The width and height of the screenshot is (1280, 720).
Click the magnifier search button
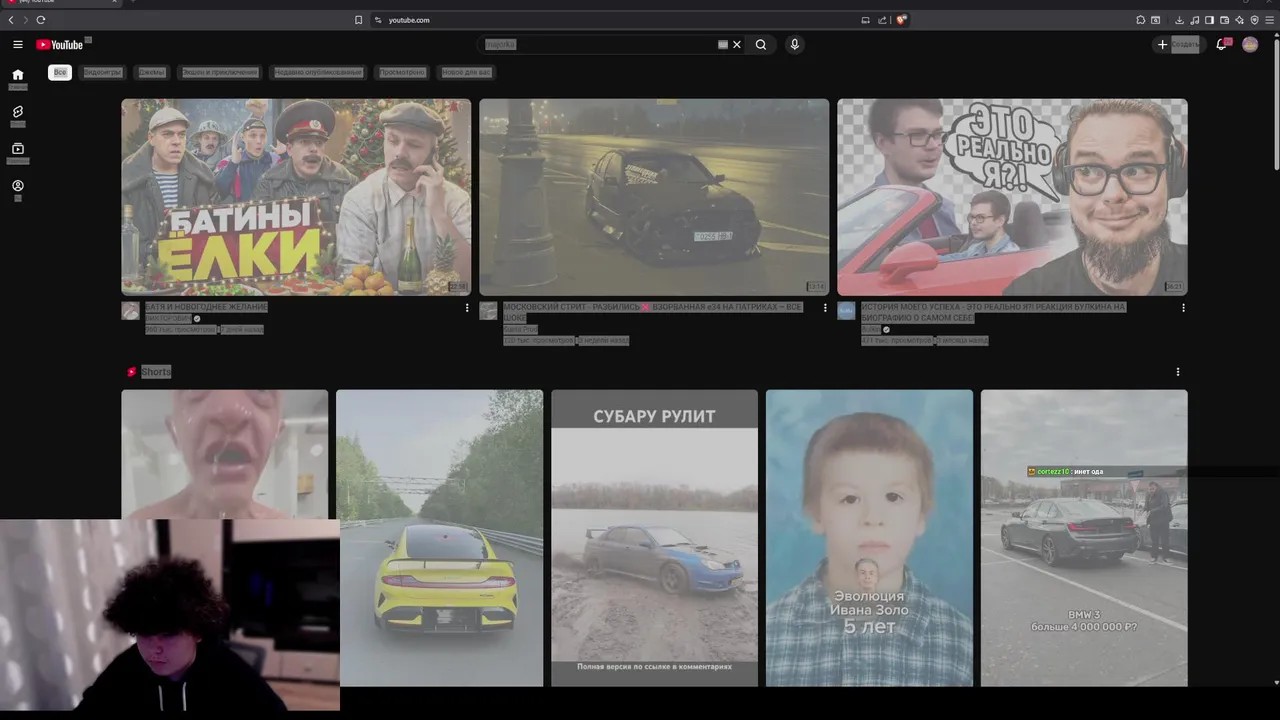(761, 44)
